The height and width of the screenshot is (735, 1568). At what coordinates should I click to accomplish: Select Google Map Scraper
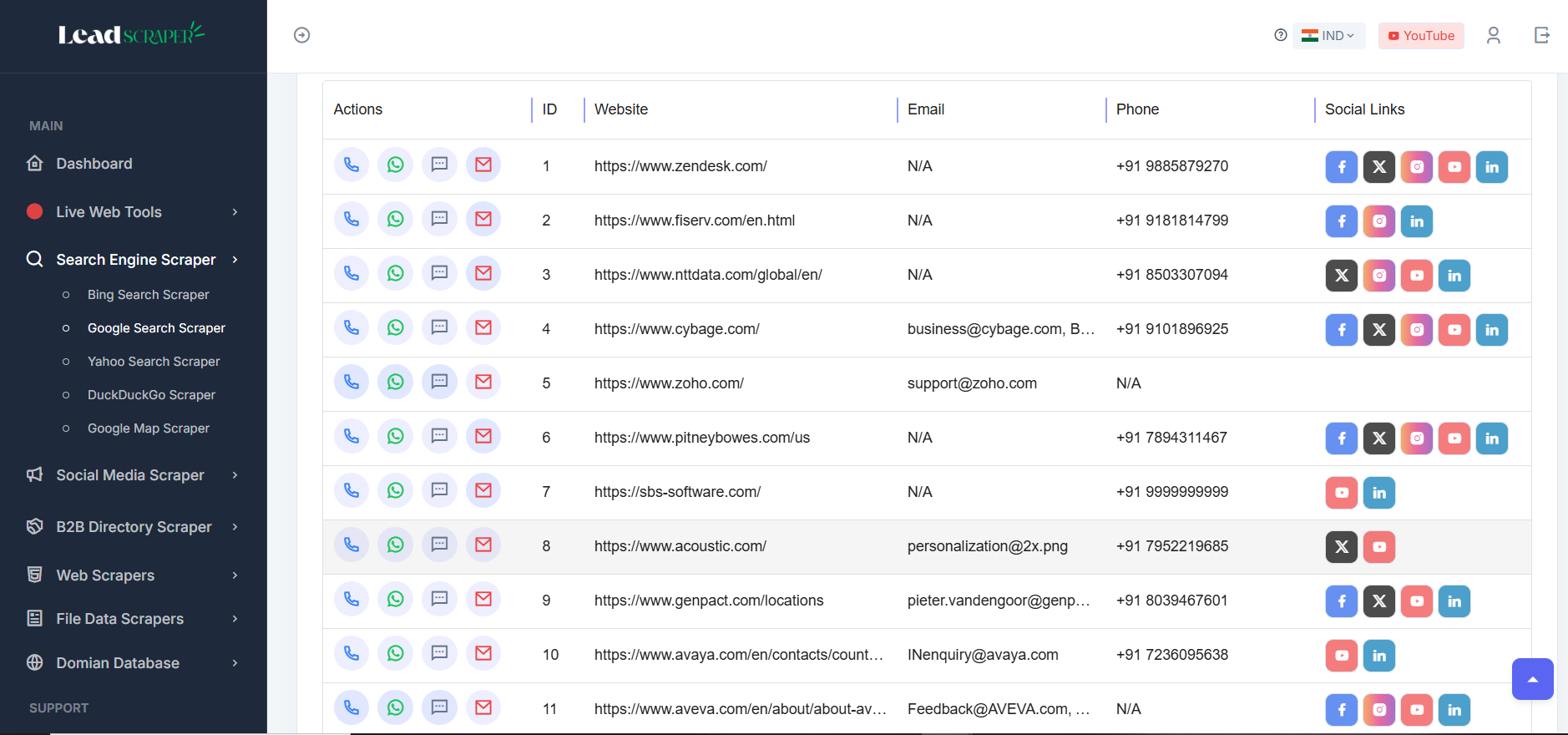(x=149, y=428)
